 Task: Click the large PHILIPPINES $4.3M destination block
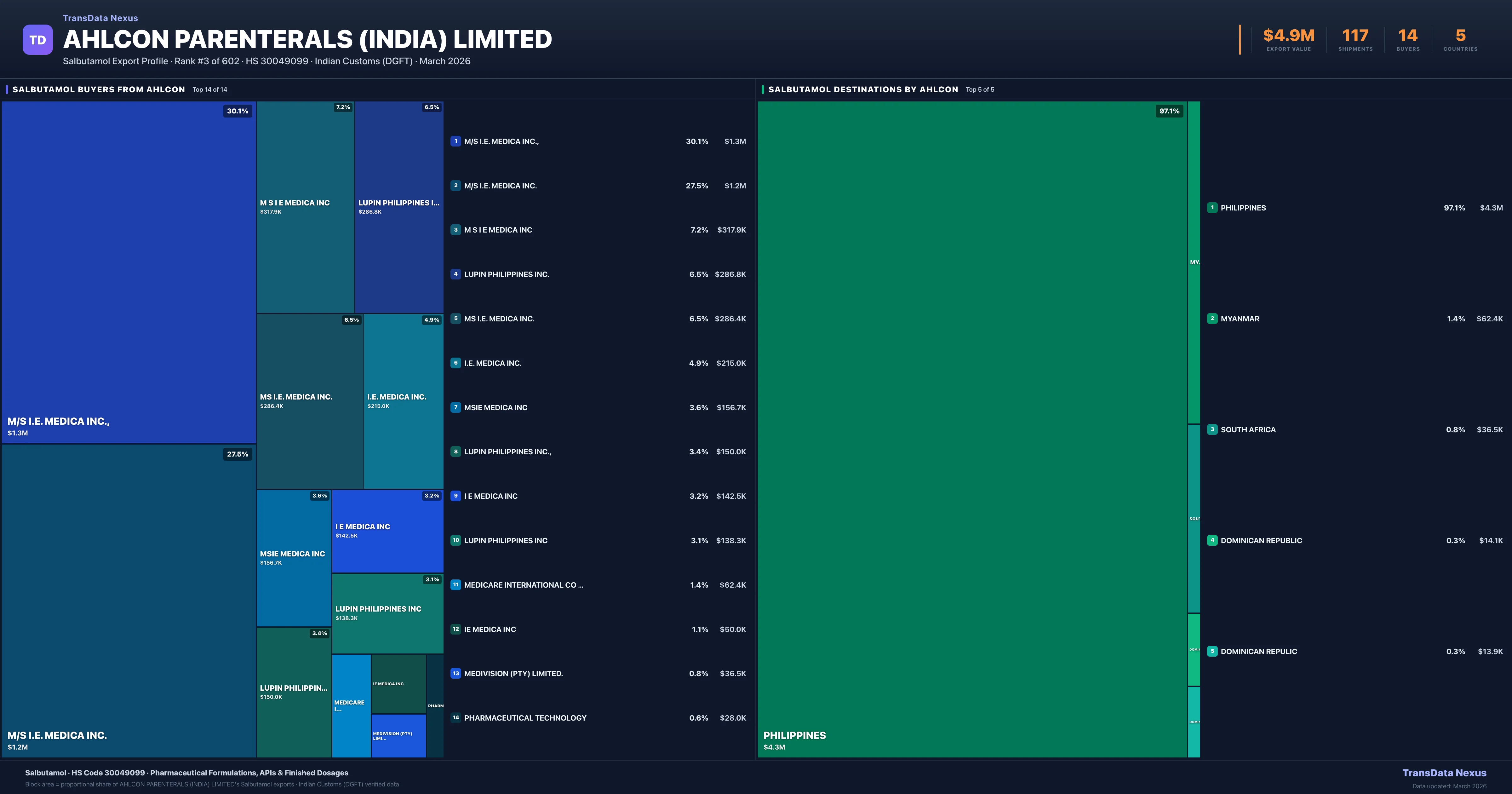click(x=972, y=429)
